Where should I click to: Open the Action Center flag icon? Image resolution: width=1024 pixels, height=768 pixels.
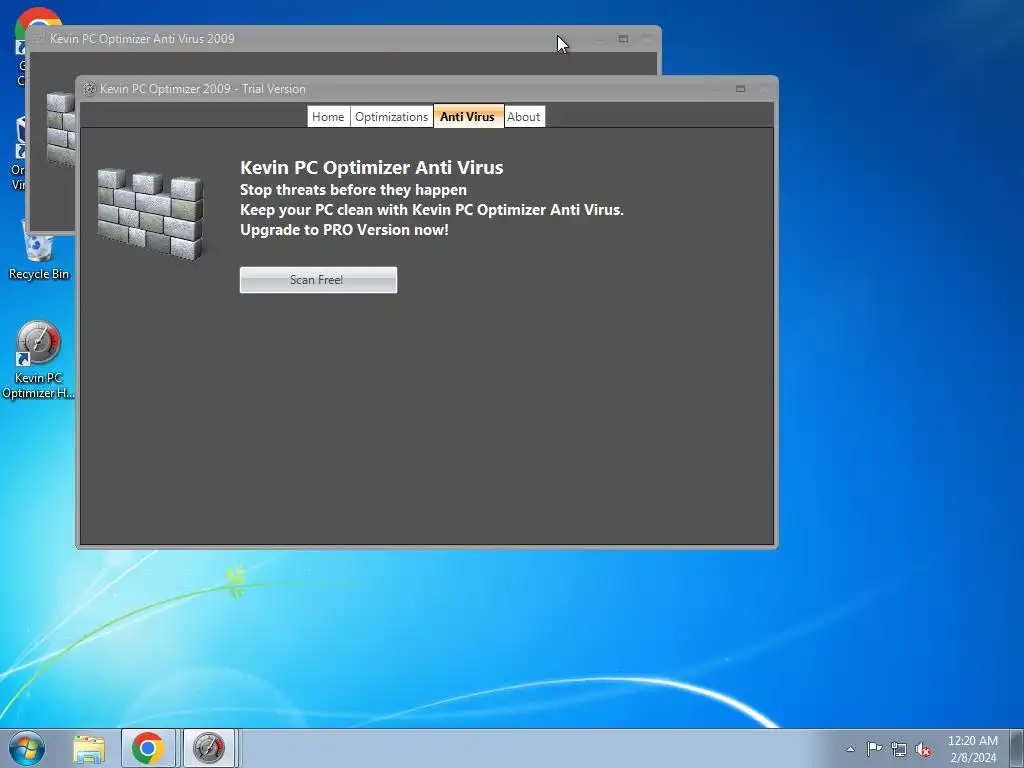(x=874, y=749)
